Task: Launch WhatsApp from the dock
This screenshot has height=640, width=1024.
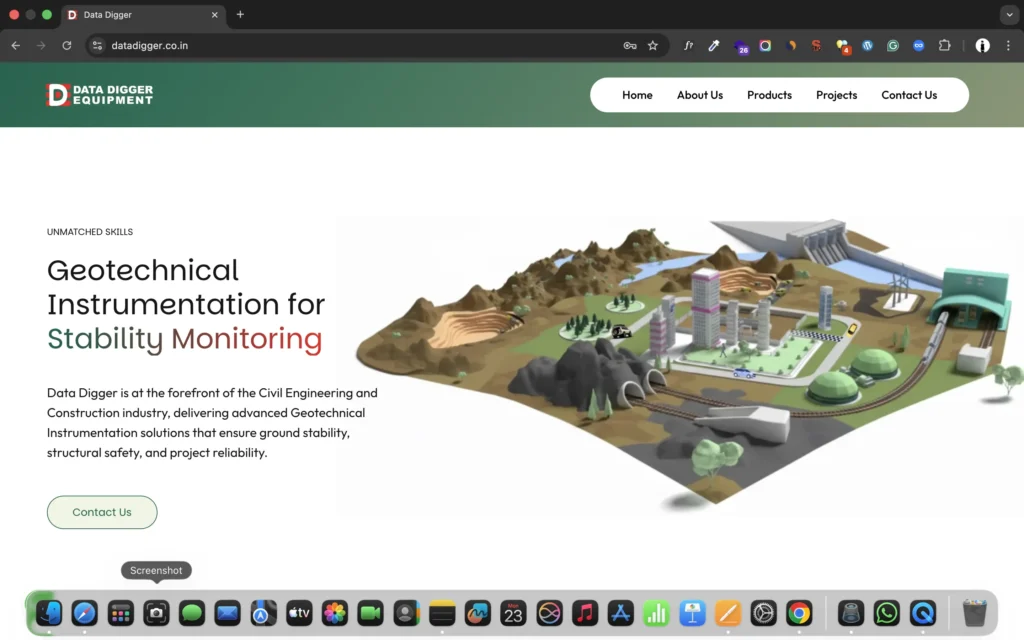Action: [886, 613]
